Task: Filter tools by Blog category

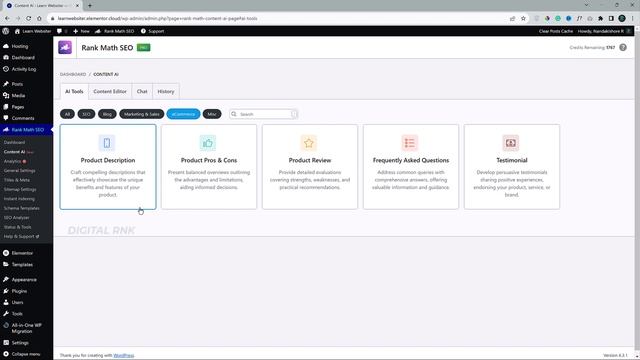Action: pos(107,114)
